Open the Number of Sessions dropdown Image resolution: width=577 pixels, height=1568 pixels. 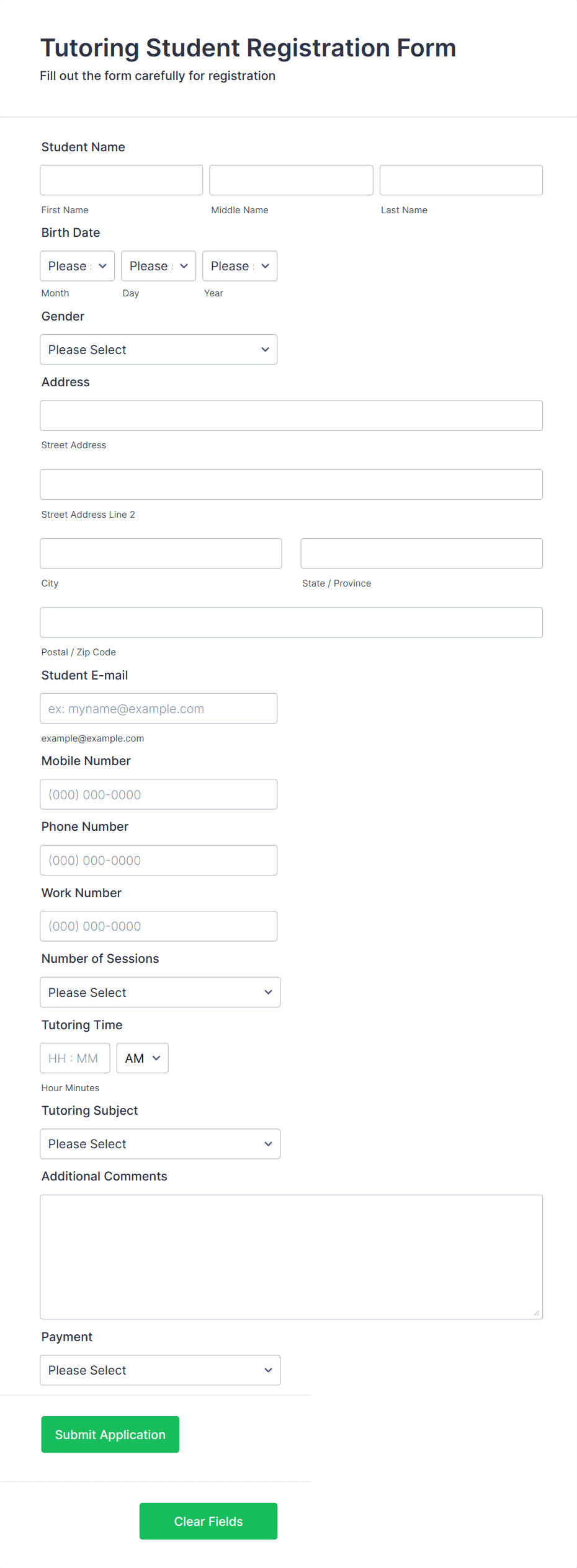tap(159, 992)
